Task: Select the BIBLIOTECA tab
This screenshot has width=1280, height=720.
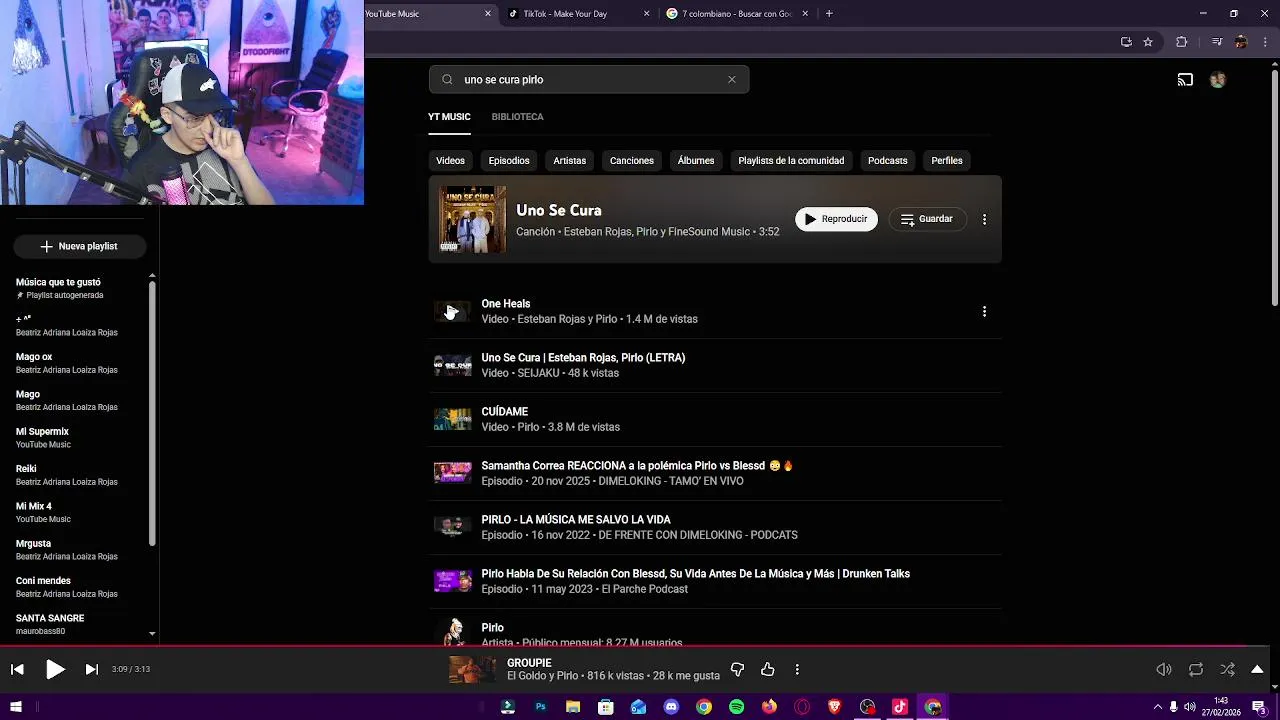Action: tap(517, 117)
